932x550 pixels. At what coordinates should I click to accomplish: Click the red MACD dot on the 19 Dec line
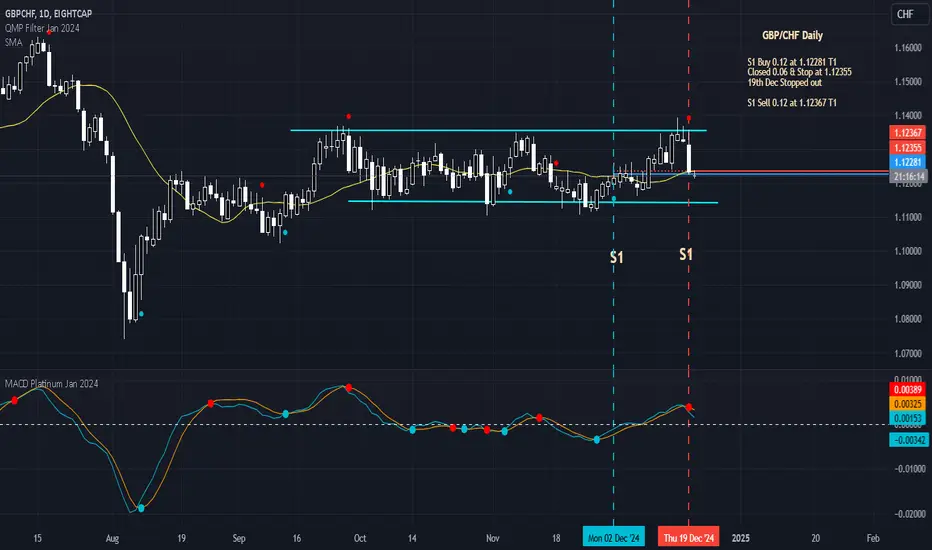(x=689, y=407)
